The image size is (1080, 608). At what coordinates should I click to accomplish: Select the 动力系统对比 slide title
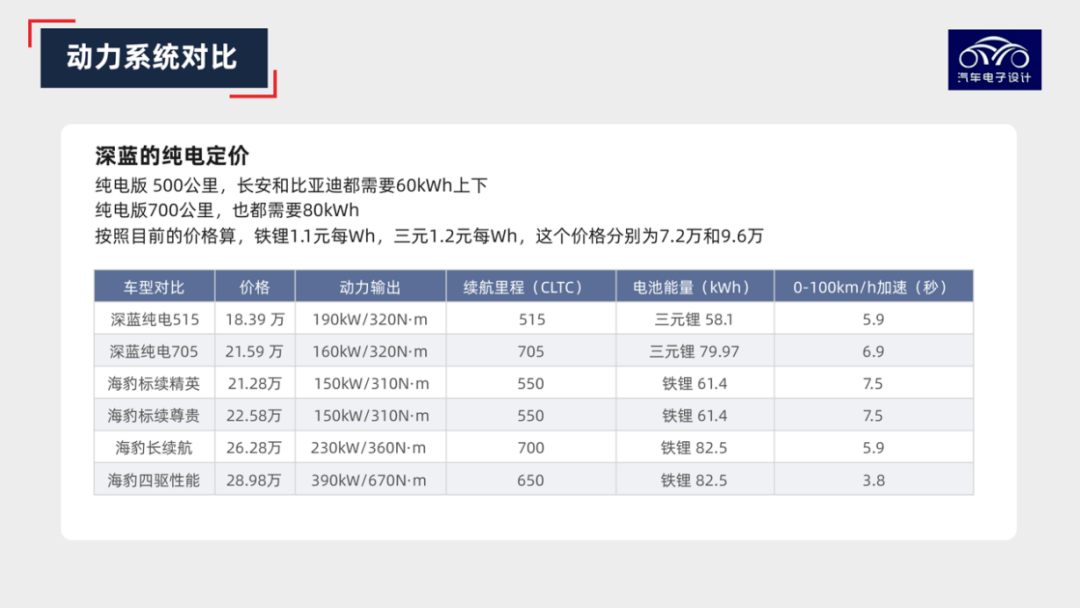(152, 57)
